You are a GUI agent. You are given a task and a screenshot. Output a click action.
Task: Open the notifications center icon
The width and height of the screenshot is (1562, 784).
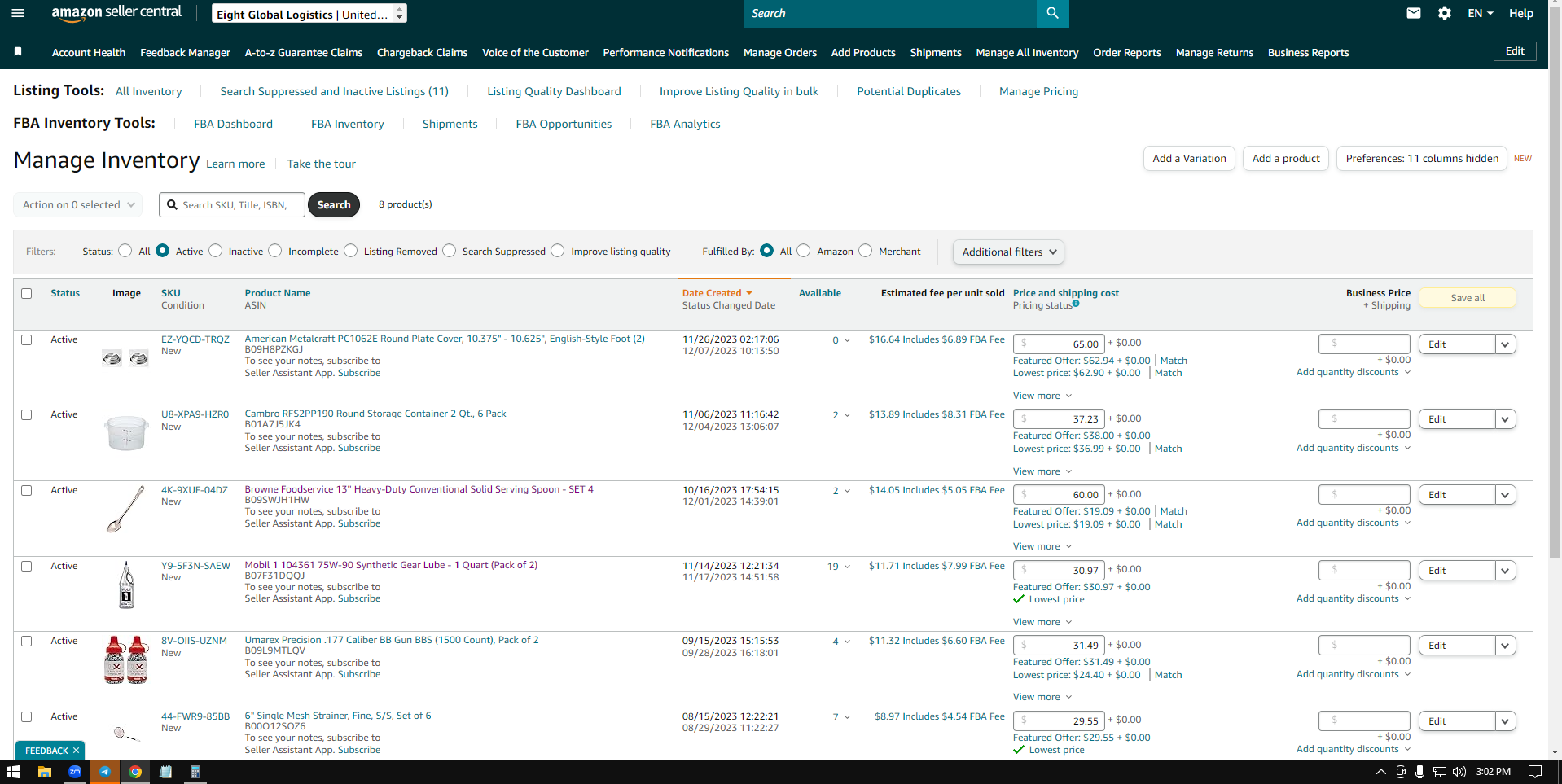[1535, 772]
